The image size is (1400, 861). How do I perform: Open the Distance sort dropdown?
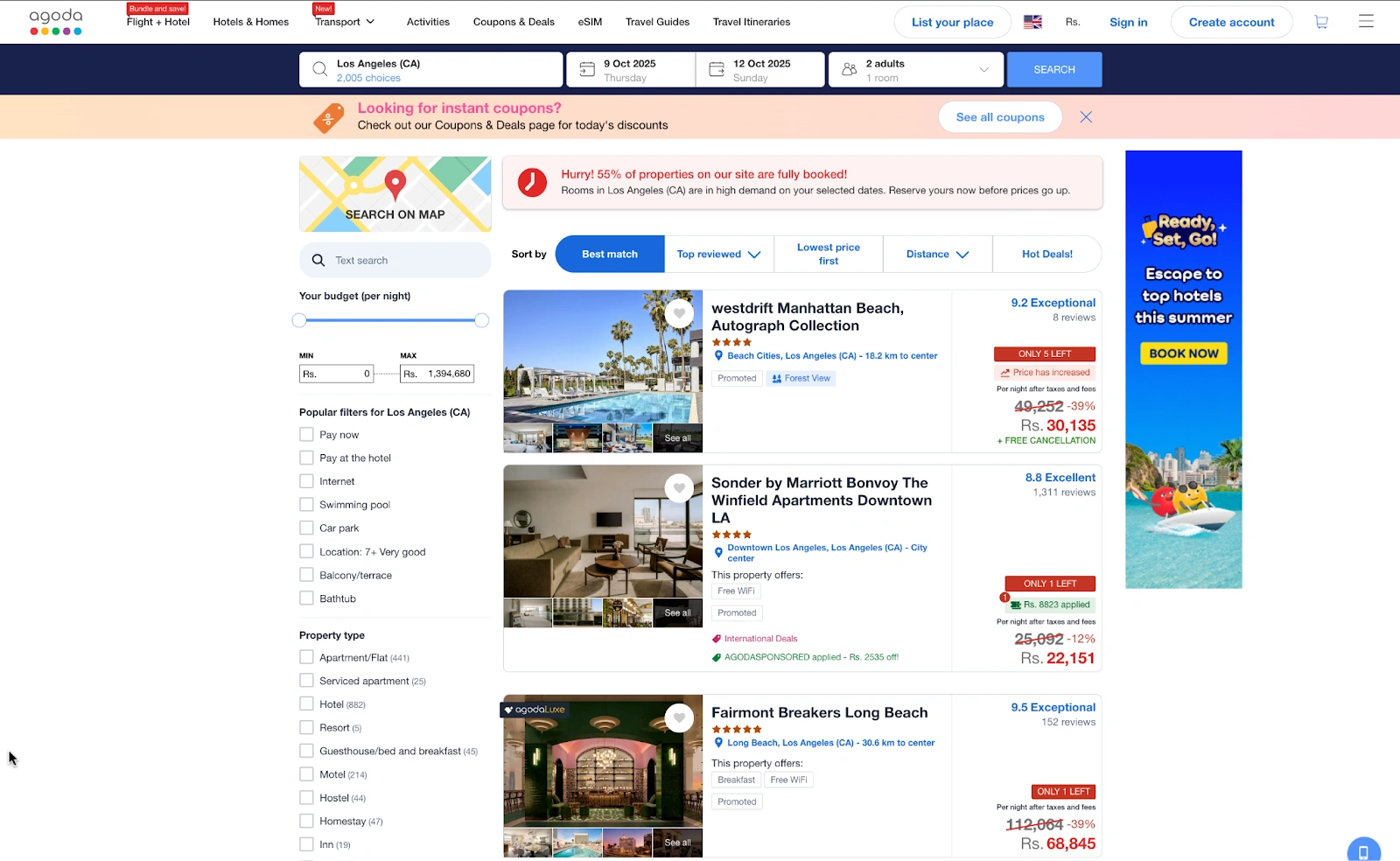(937, 255)
